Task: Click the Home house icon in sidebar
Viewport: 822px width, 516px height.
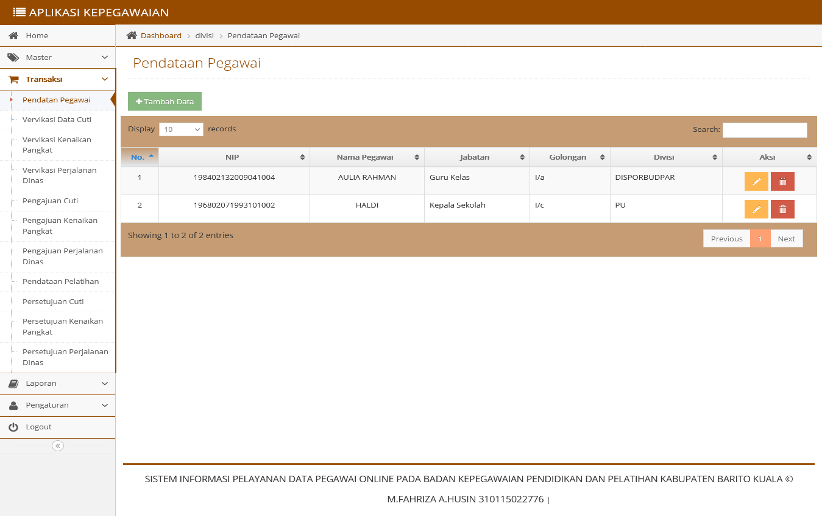Action: pyautogui.click(x=14, y=36)
